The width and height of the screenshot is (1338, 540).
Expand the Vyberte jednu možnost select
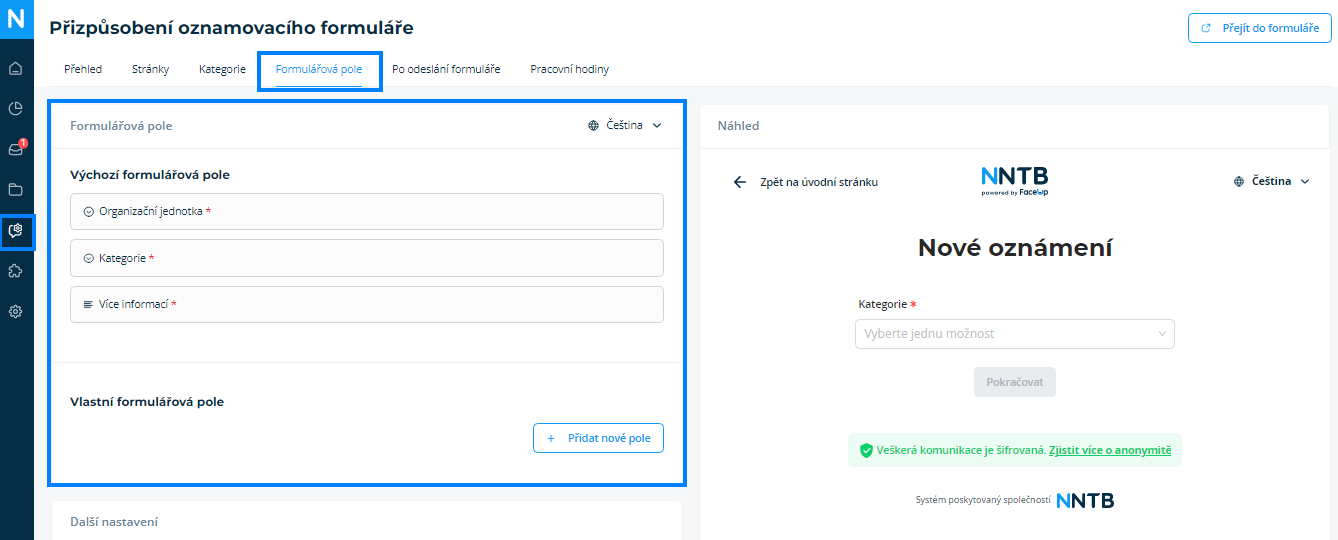coord(1014,334)
